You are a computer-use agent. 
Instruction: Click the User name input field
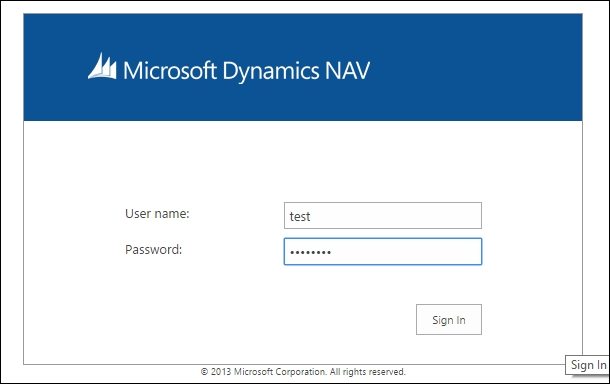383,216
